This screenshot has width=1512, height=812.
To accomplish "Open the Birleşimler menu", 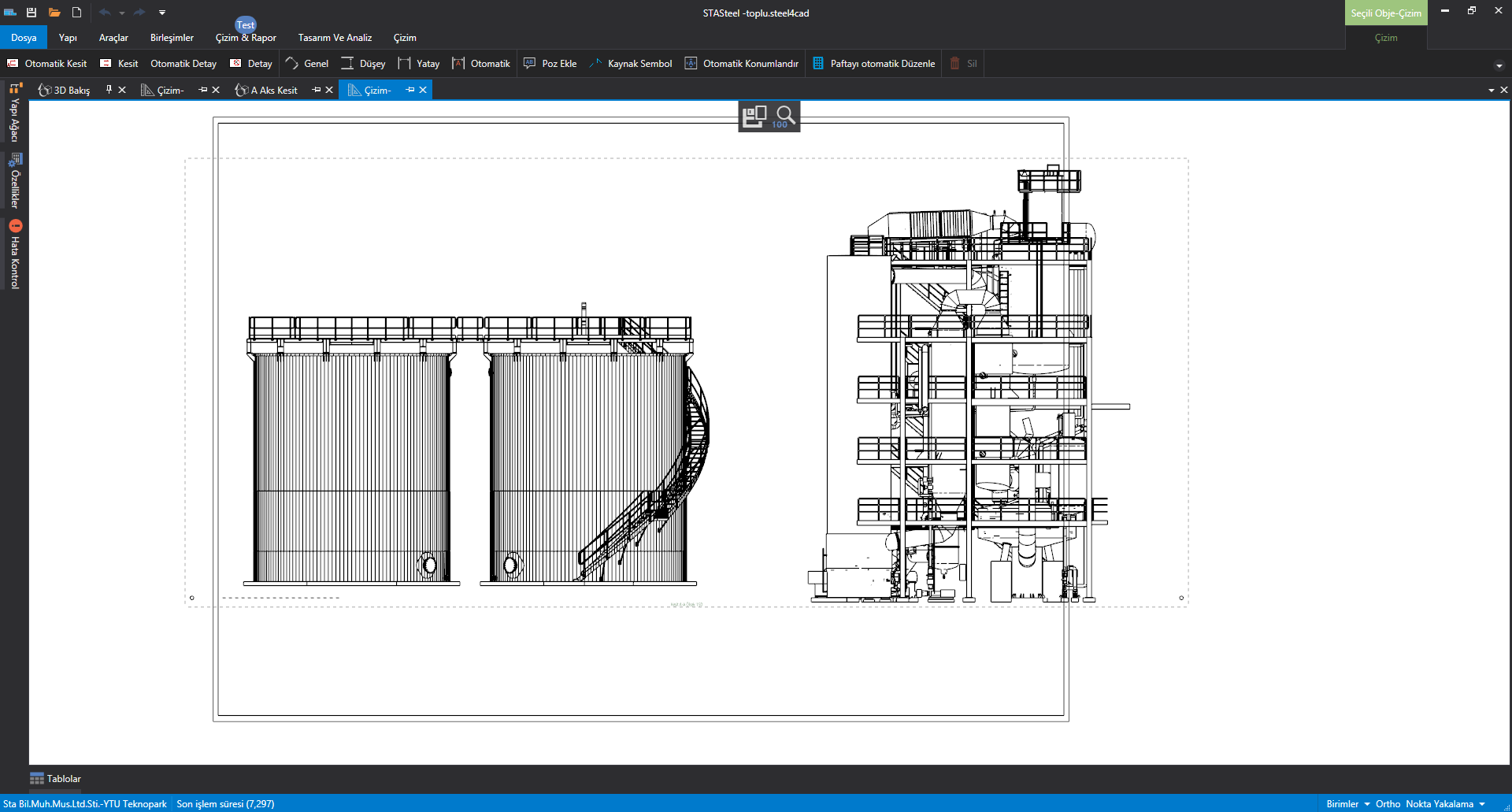I will click(x=172, y=38).
